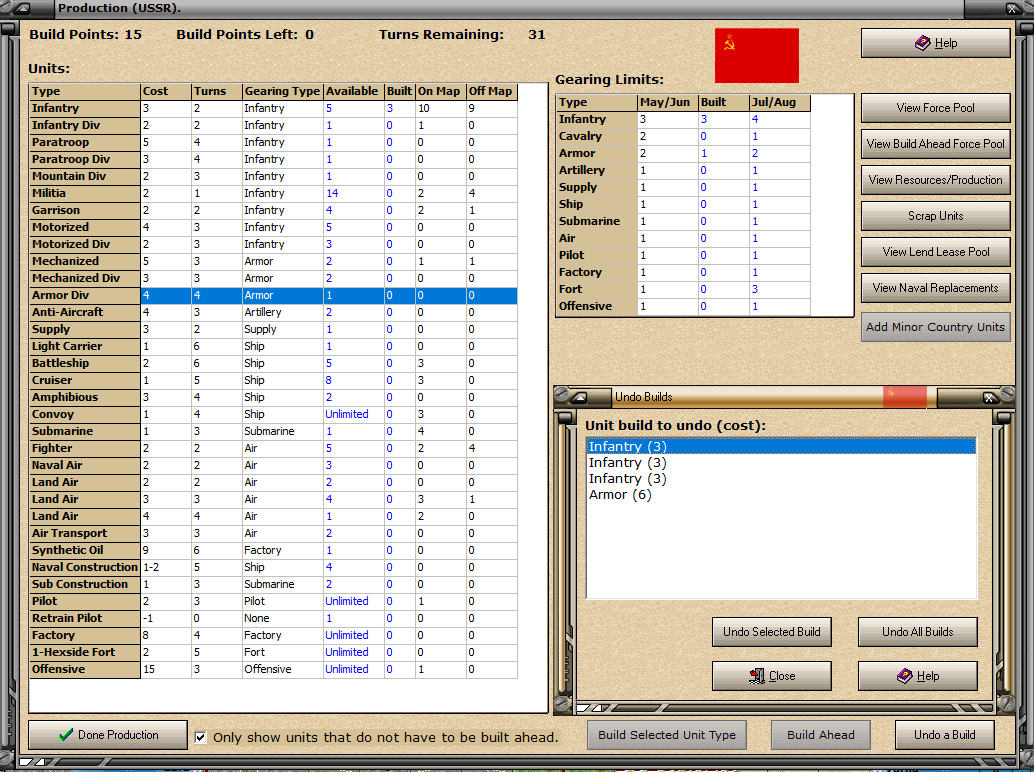This screenshot has width=1034, height=773.
Task: Click Build Selected Unit Type
Action: pyautogui.click(x=667, y=735)
